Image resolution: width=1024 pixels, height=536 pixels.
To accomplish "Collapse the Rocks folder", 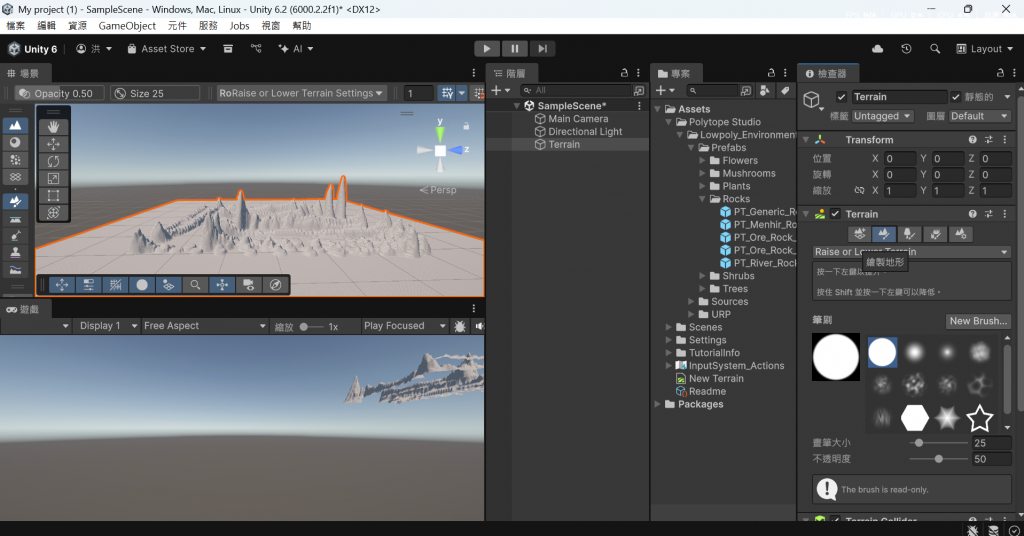I will click(x=702, y=199).
